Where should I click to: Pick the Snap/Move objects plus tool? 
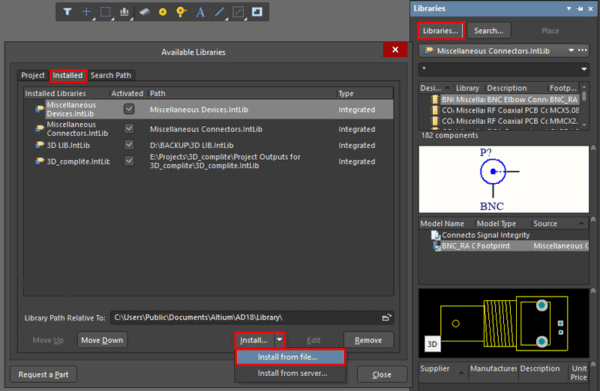[86, 12]
